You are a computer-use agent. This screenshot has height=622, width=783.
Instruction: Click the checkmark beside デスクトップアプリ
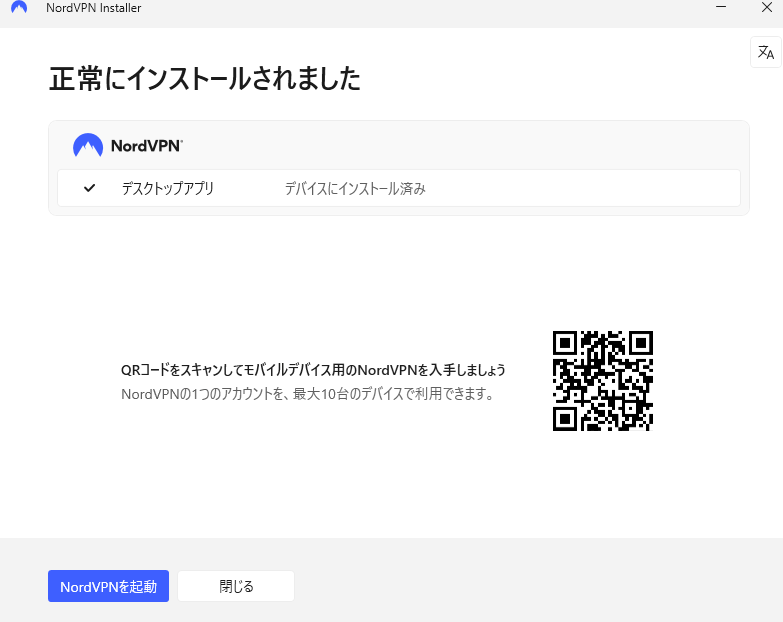[x=89, y=188]
